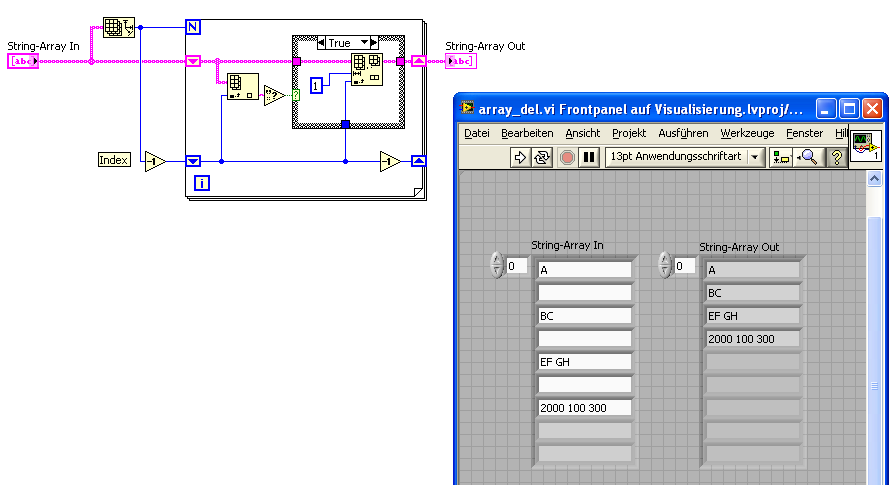This screenshot has width=895, height=485.
Task: Open the Datei menu
Action: tap(477, 134)
